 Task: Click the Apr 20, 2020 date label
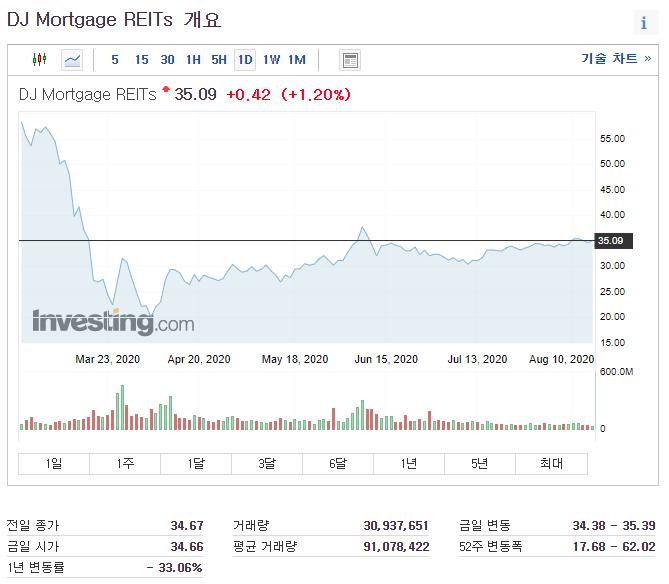(x=199, y=359)
